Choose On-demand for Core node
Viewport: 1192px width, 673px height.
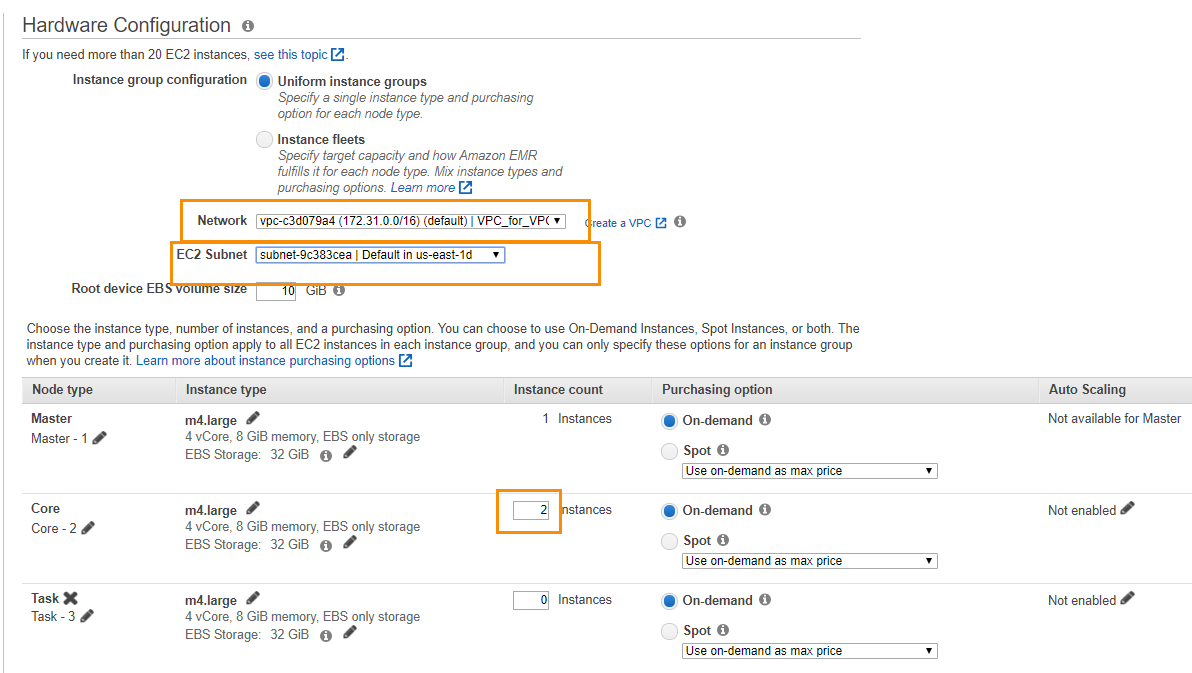click(670, 511)
